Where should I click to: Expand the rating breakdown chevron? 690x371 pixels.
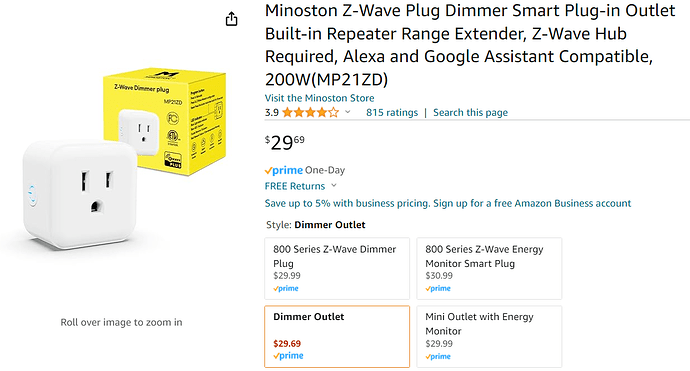(348, 112)
